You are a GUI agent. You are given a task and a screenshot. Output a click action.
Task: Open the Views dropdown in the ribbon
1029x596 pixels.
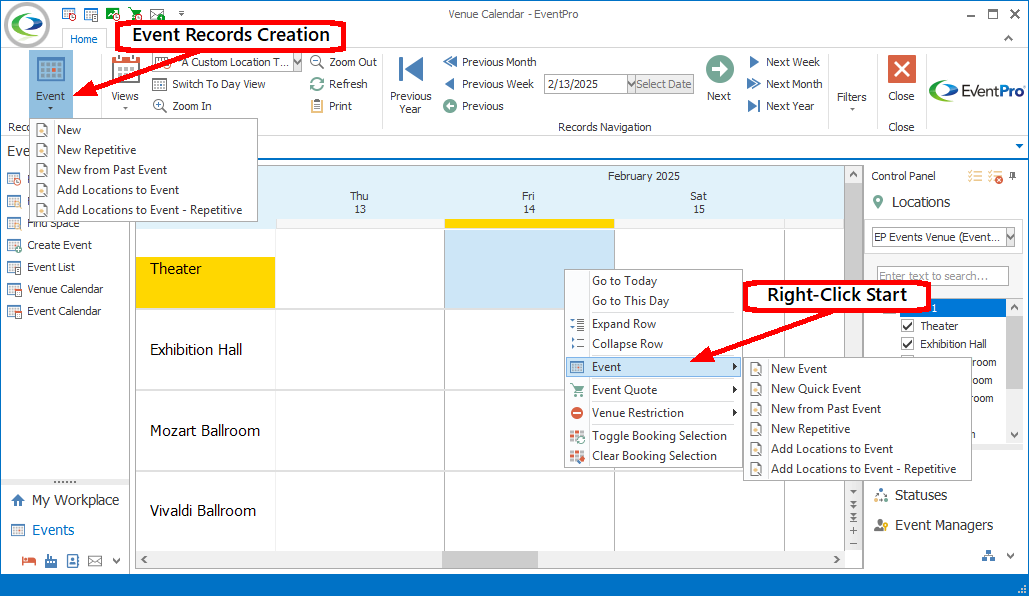(125, 83)
